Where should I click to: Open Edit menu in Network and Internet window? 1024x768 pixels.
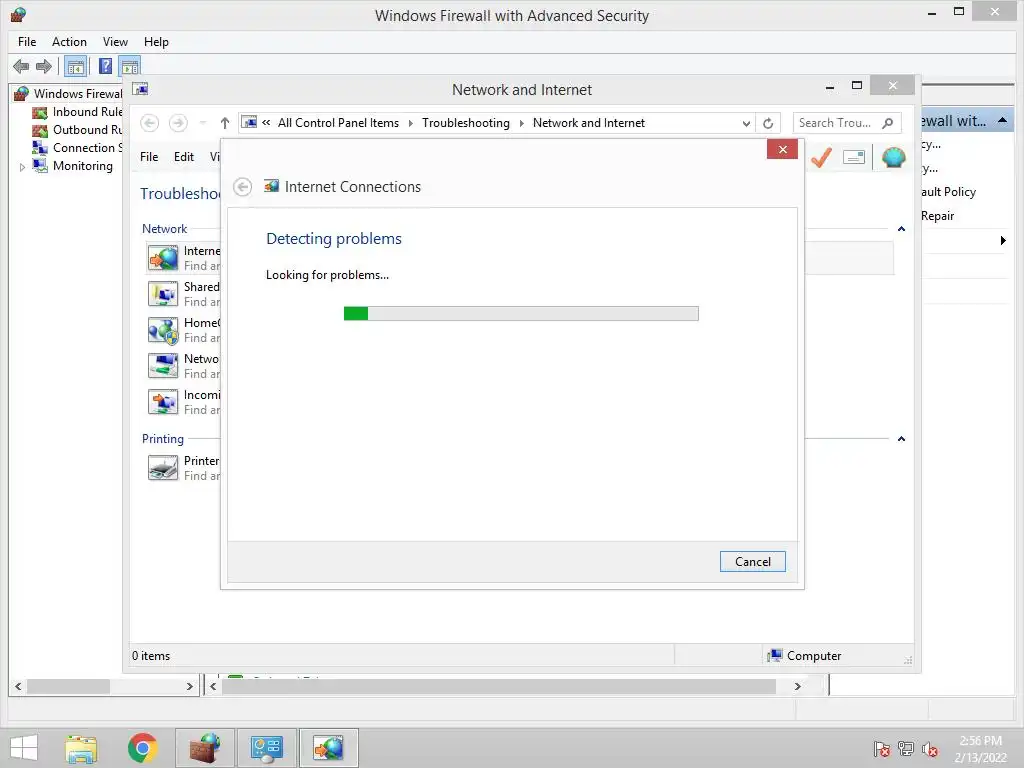[x=184, y=157]
